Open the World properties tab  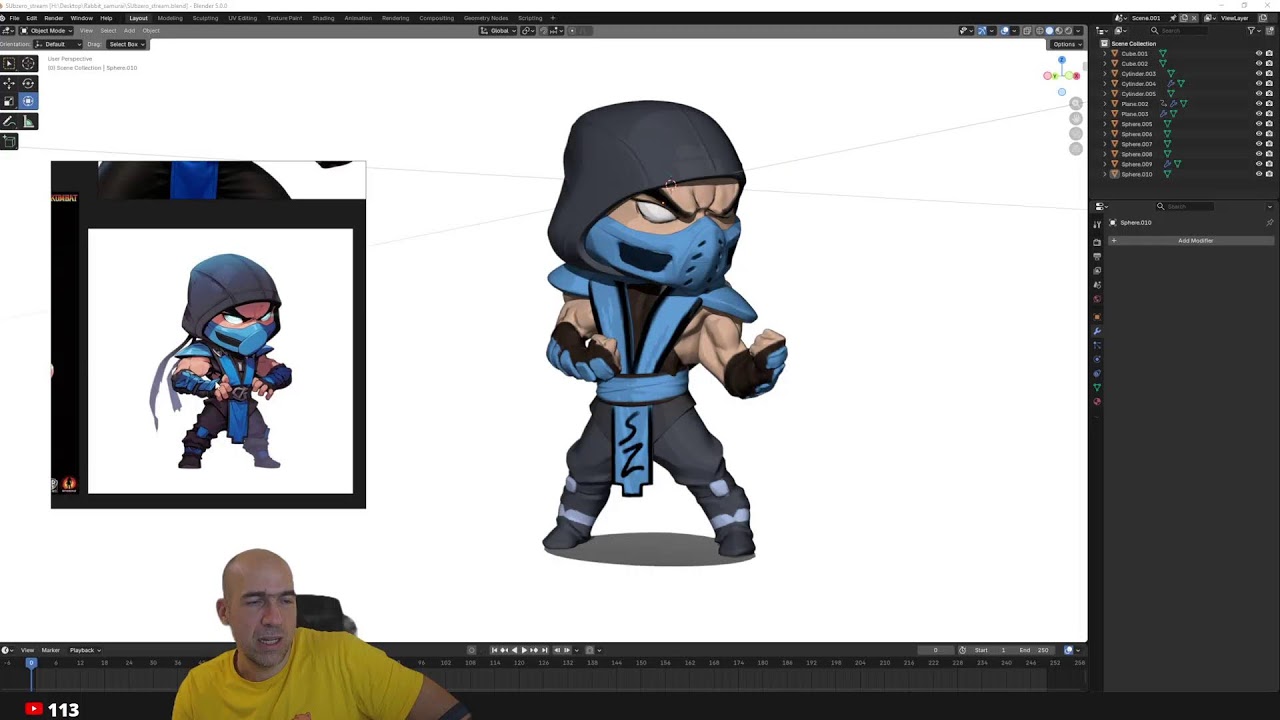point(1097,299)
